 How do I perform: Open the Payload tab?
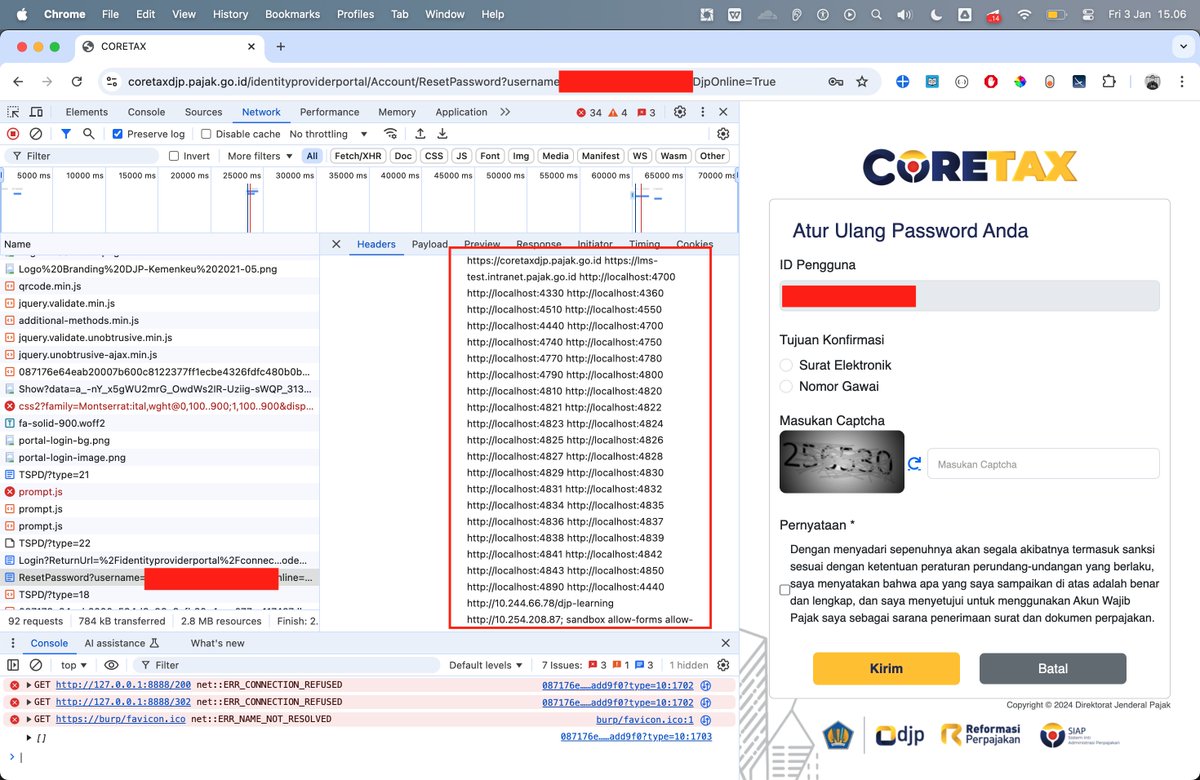point(430,244)
